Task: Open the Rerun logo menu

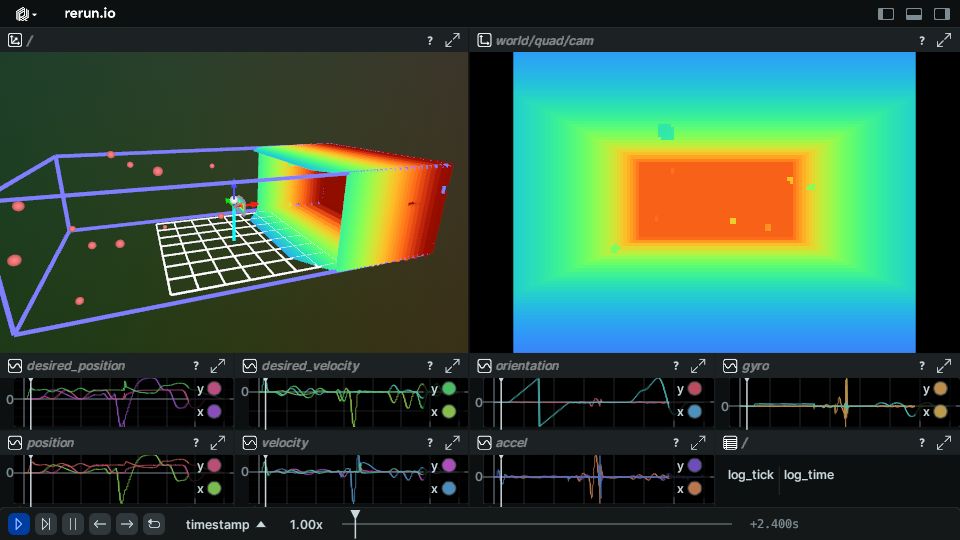Action: coord(26,13)
